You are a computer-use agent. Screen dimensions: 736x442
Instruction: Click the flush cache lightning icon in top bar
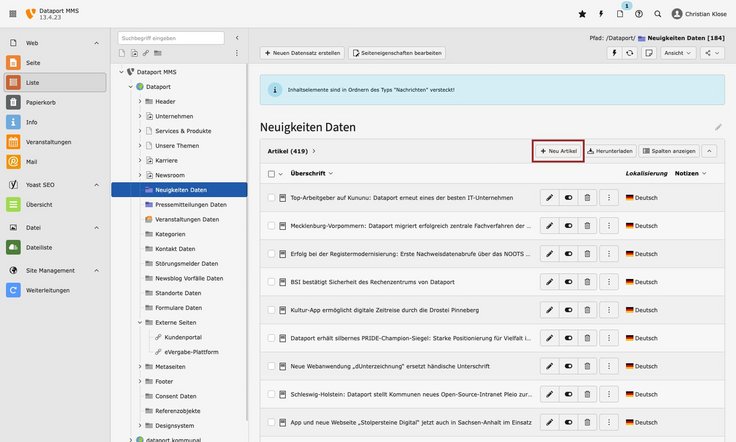601,14
